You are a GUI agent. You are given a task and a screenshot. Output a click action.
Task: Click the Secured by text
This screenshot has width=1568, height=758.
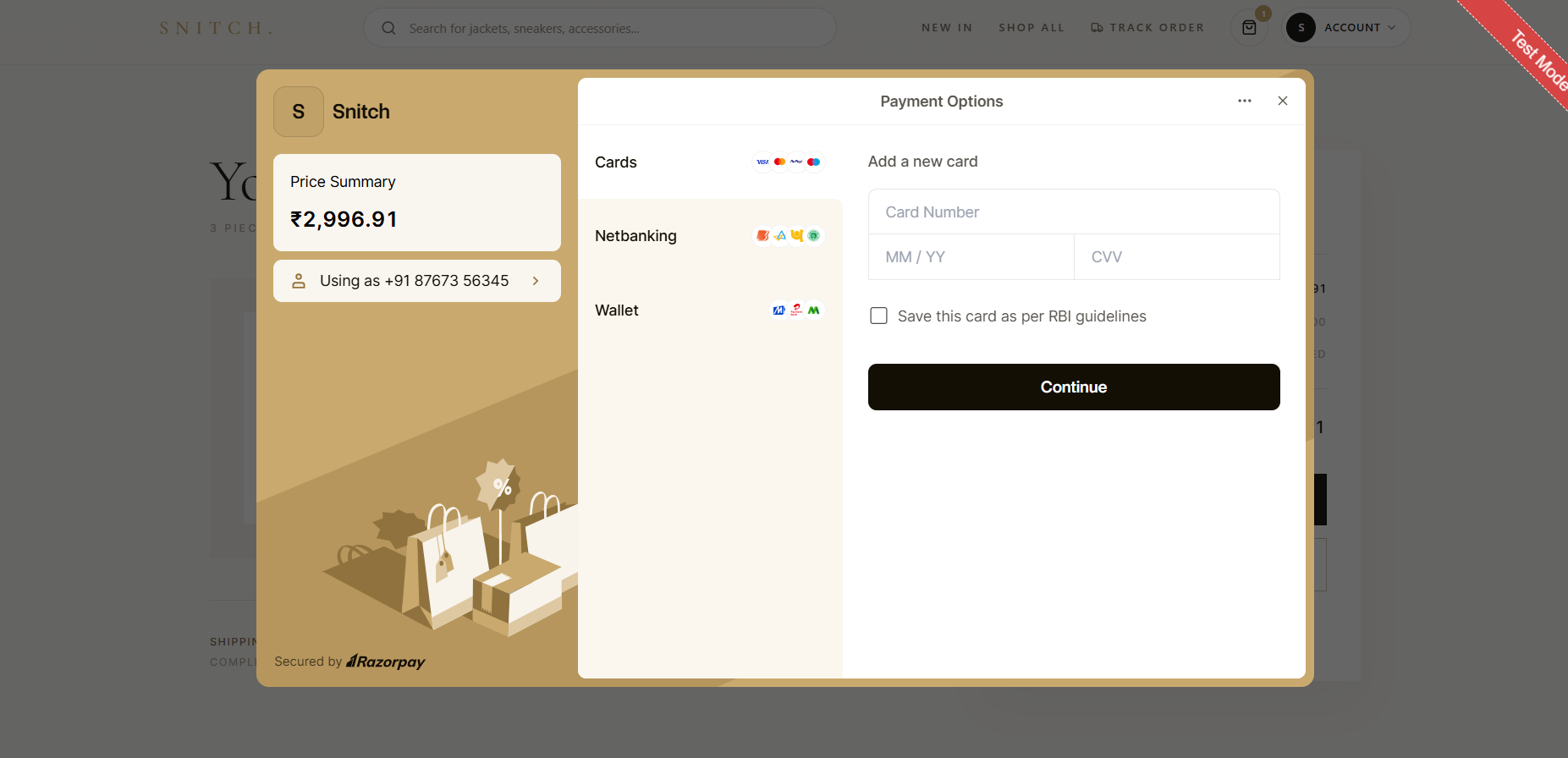308,662
